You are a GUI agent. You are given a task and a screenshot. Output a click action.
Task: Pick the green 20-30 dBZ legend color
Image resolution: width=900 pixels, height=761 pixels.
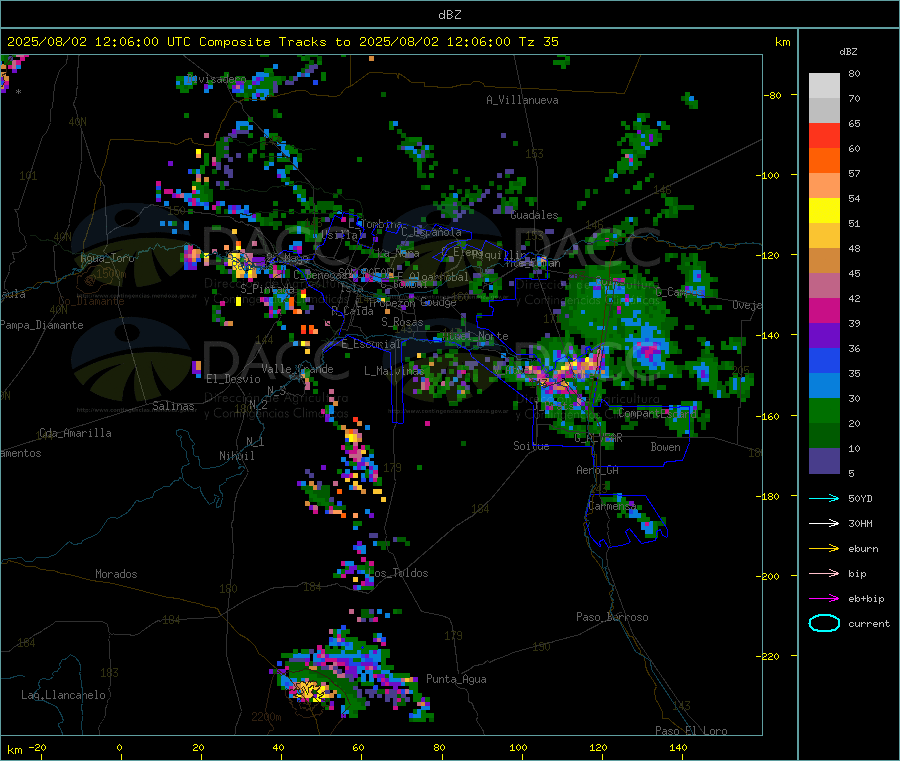(824, 410)
